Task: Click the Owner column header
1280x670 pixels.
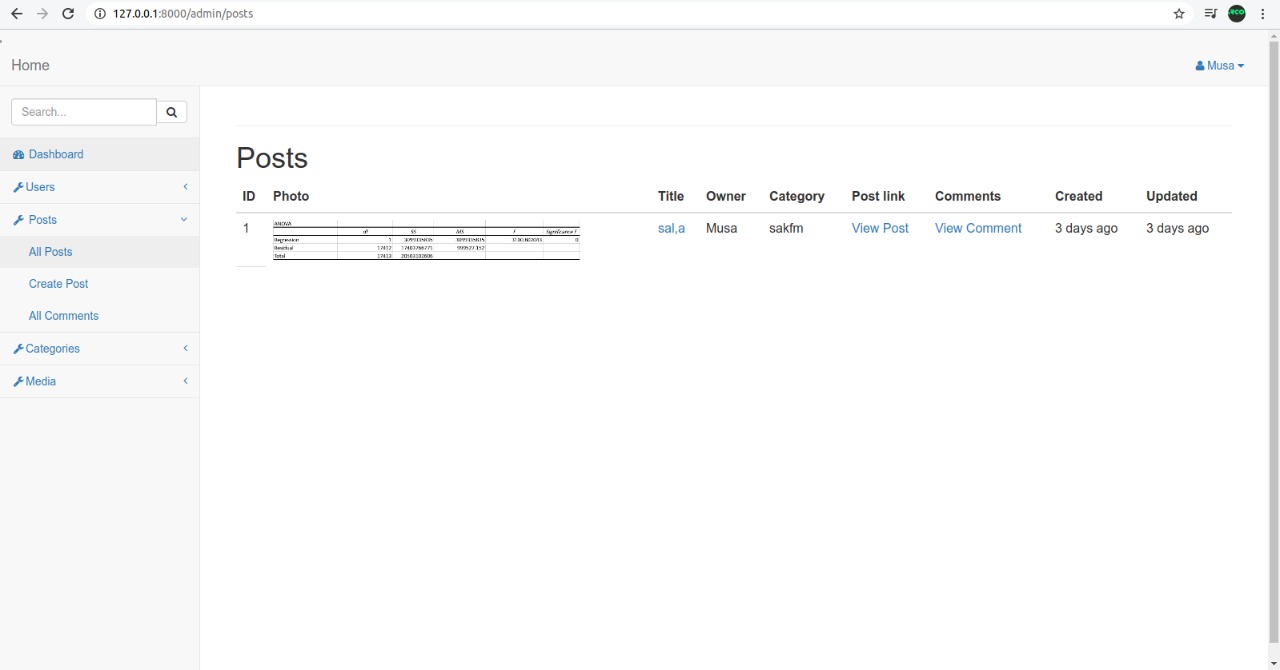Action: point(726,196)
